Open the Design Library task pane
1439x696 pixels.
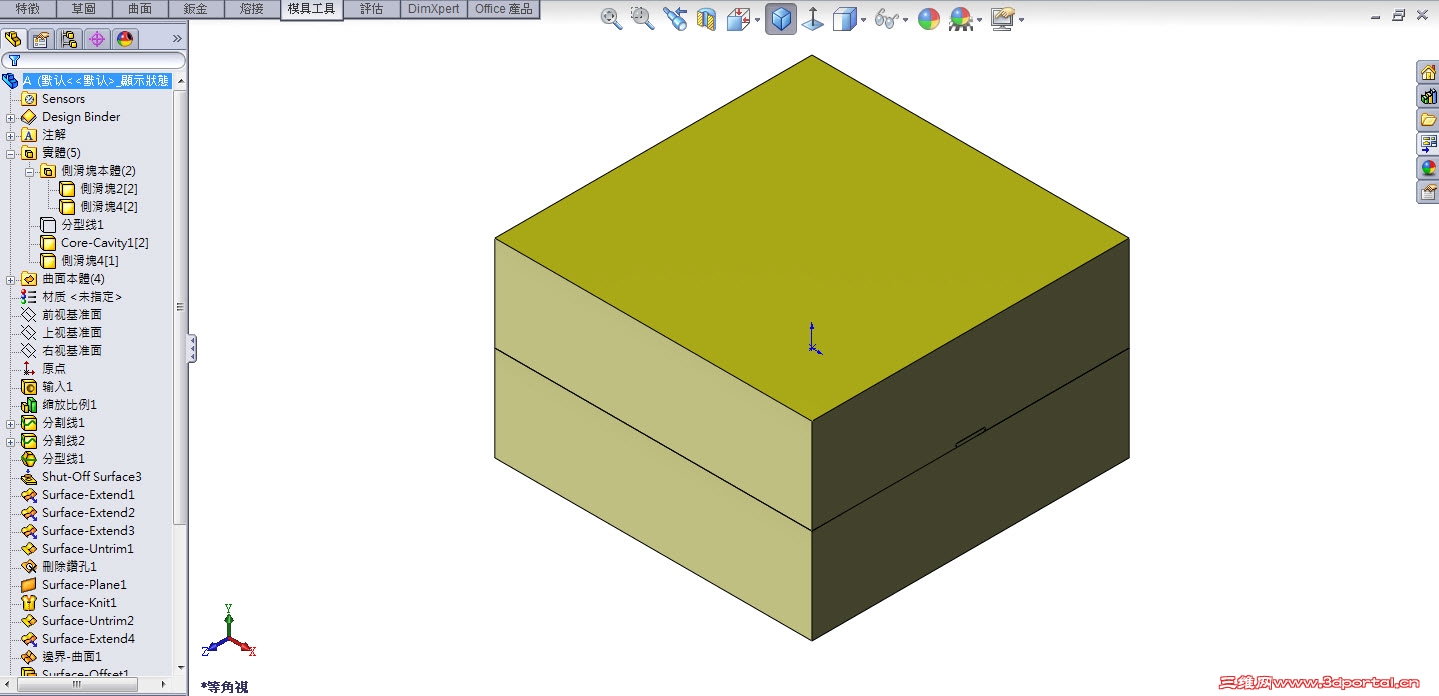(1428, 96)
